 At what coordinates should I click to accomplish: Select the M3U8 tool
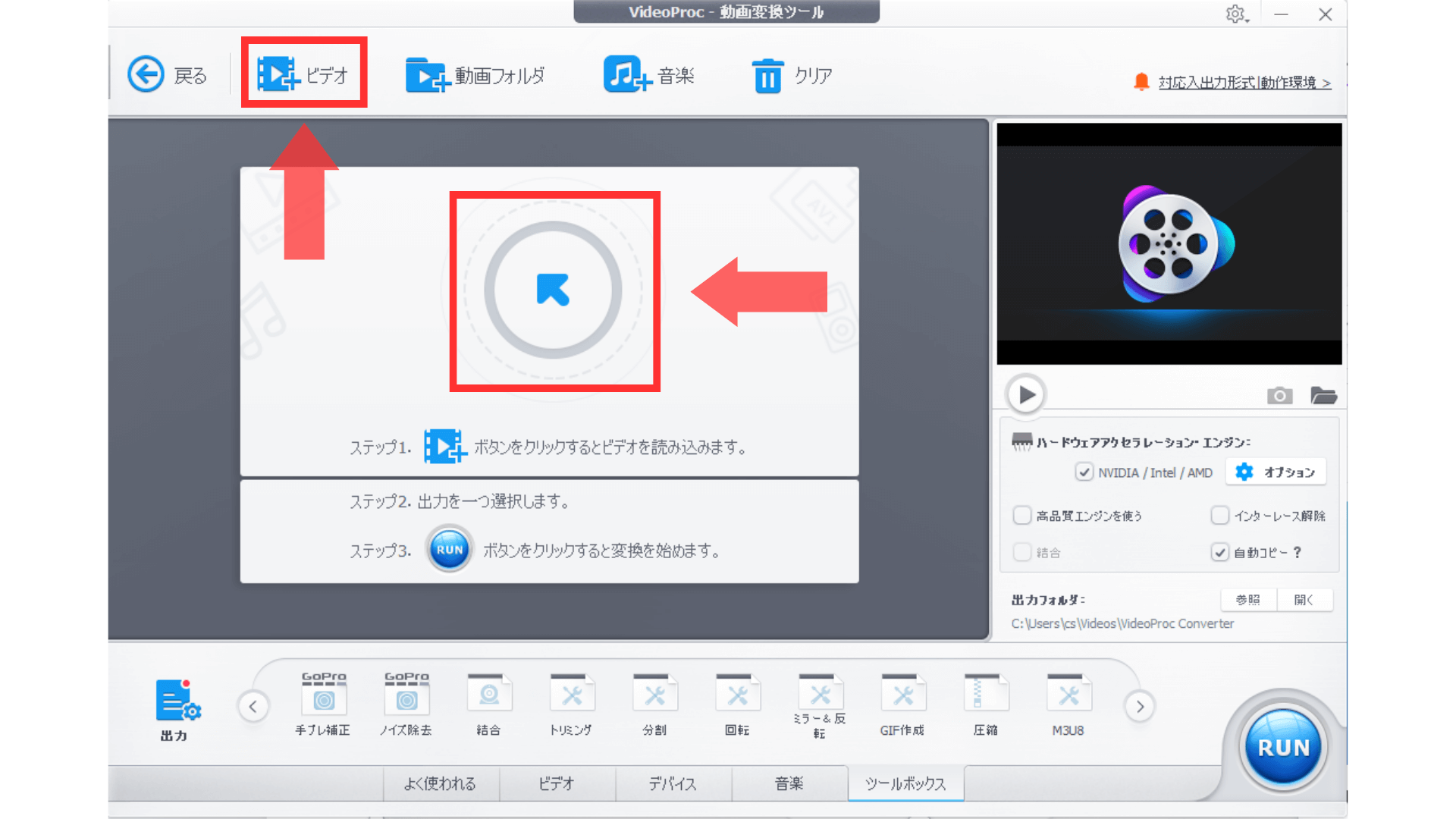[x=1068, y=704]
